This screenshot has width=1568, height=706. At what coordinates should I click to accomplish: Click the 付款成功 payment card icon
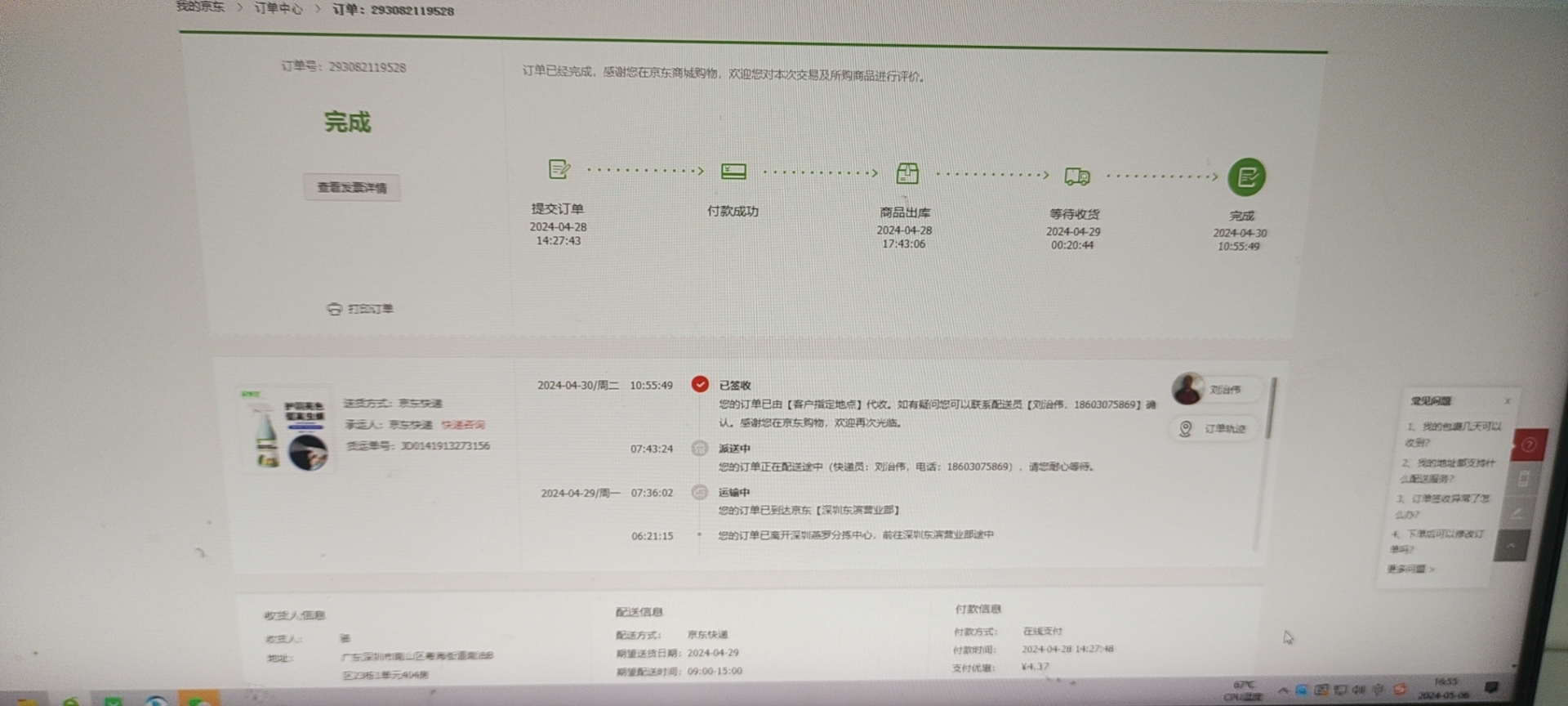(733, 171)
